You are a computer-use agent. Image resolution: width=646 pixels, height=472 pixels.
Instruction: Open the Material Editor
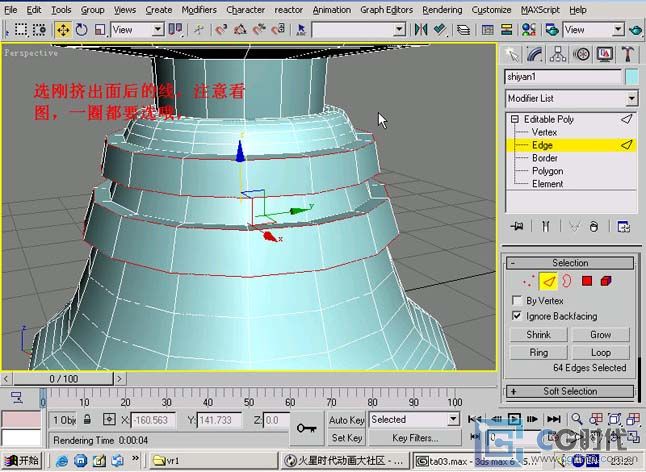point(529,30)
